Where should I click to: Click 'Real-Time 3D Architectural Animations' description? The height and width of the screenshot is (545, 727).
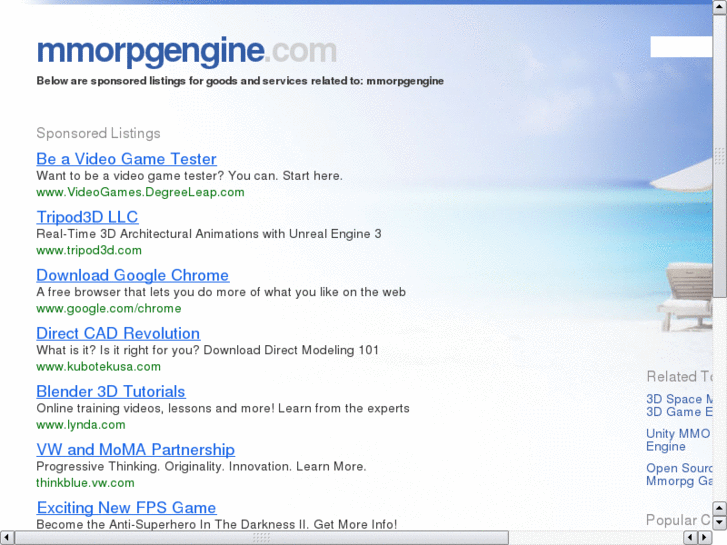[209, 234]
